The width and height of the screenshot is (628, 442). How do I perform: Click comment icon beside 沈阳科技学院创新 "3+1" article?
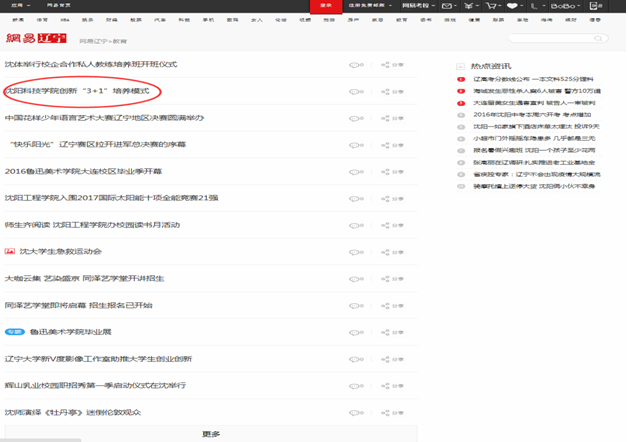point(354,91)
